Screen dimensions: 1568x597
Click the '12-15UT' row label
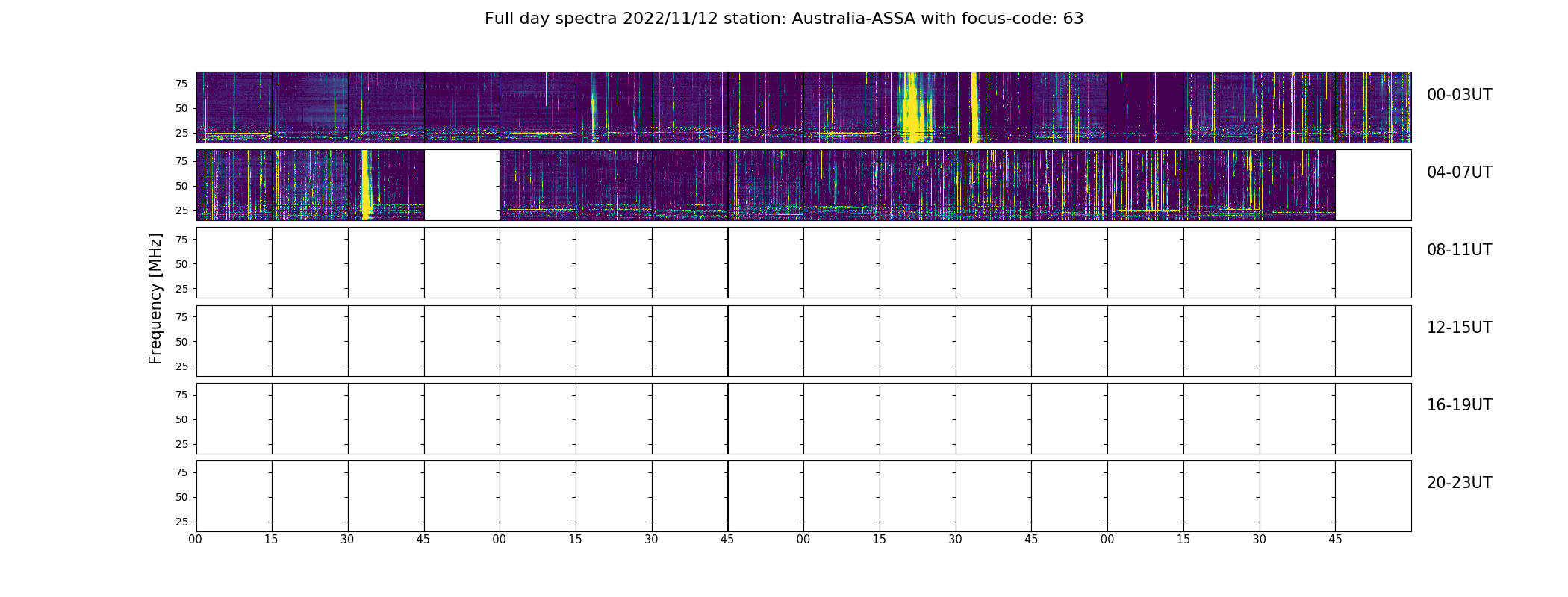pos(1459,328)
